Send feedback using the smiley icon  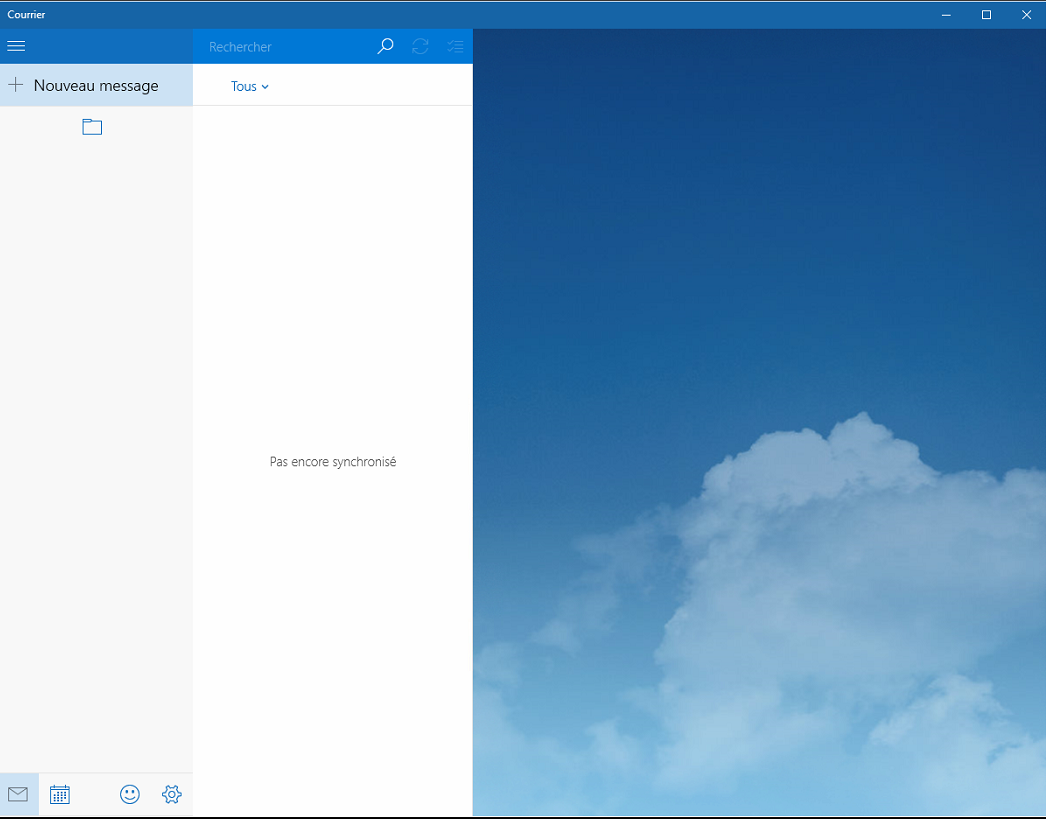[130, 794]
